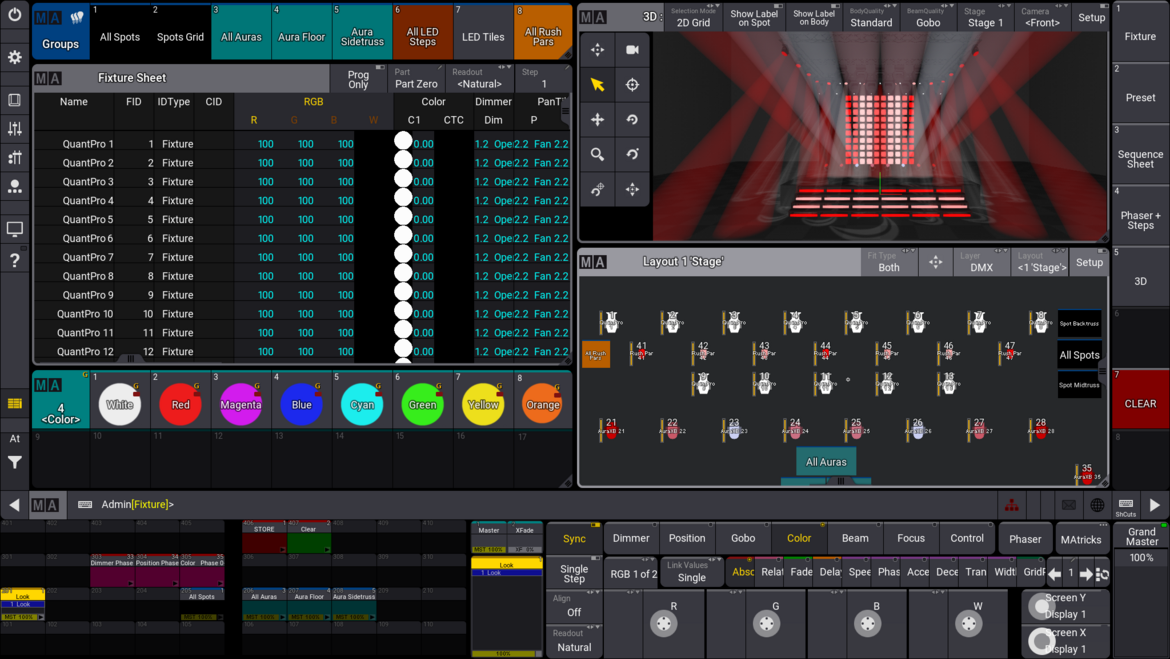Select the crosshair target tool in 3D toolbar
1170x659 pixels.
(632, 84)
